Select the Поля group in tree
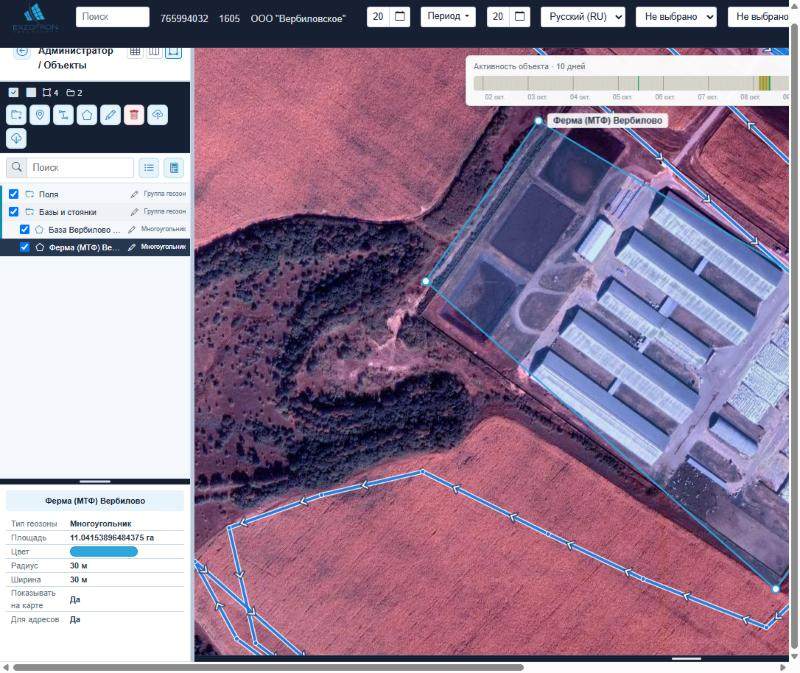The image size is (800, 673). [48, 194]
